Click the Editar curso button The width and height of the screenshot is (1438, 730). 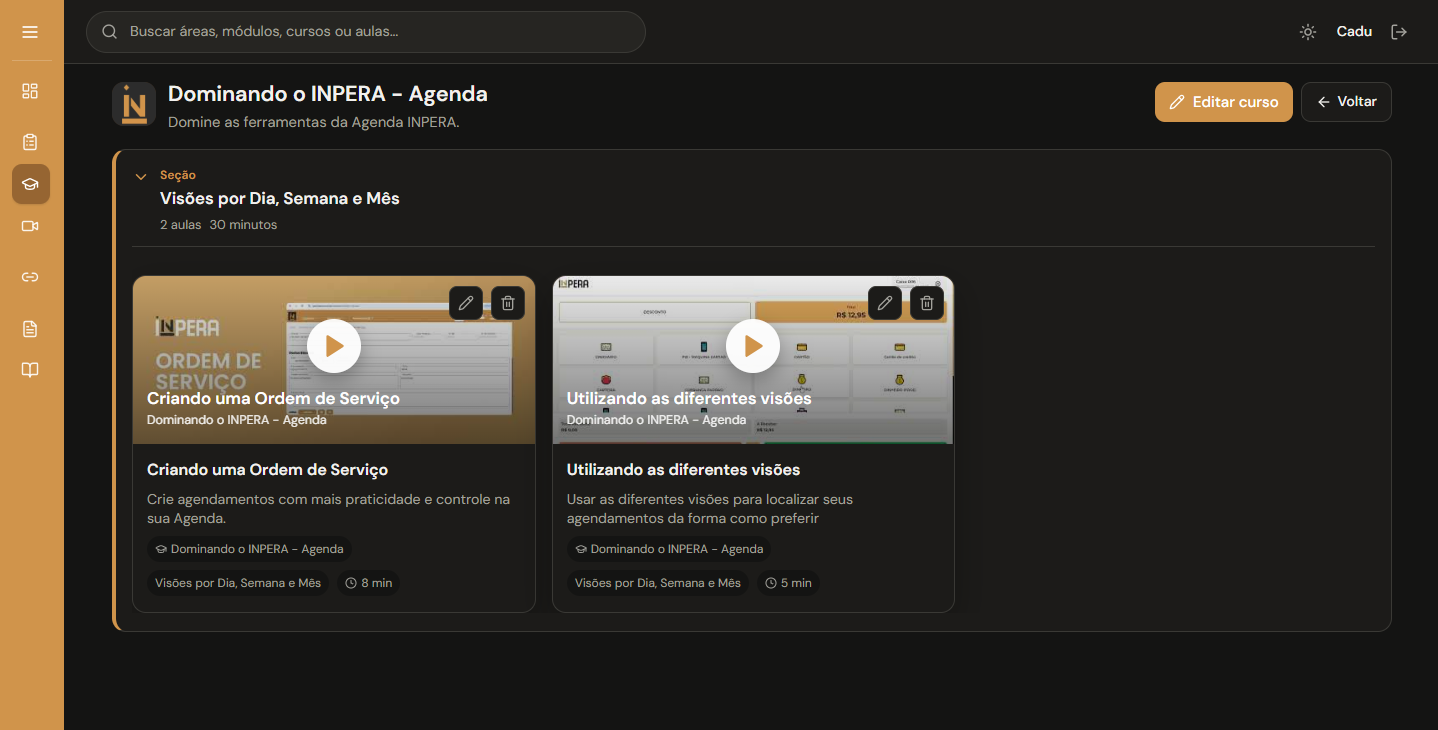(1224, 102)
